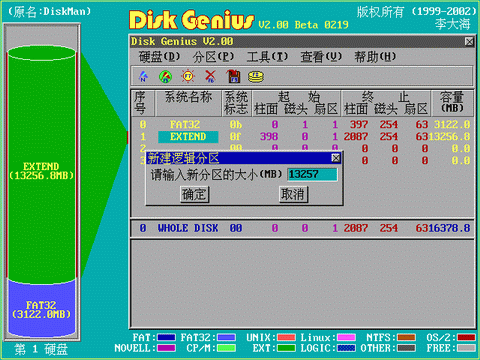The width and height of the screenshot is (480, 360).
Task: Click the FAT legend color swatch
Action: pos(166,338)
